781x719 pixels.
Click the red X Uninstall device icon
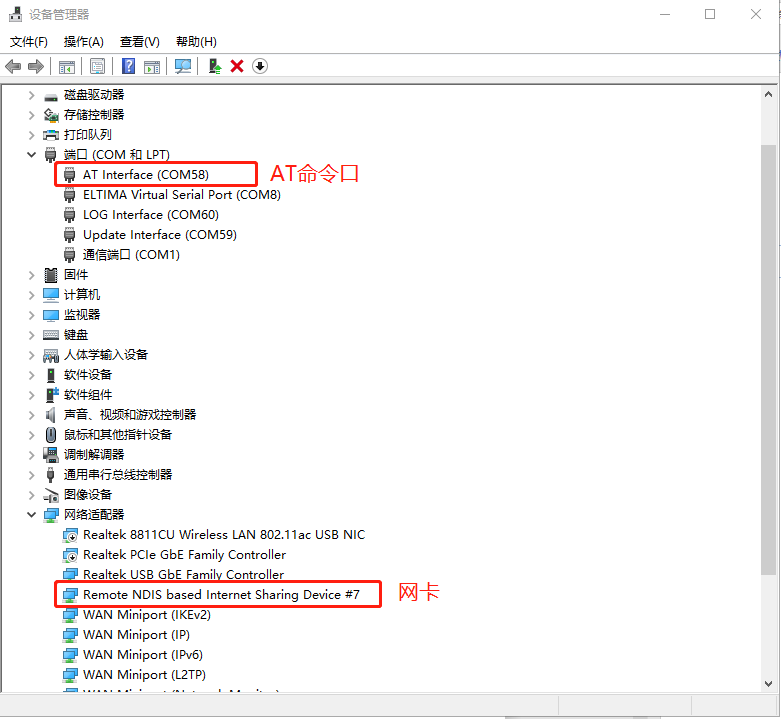(237, 66)
